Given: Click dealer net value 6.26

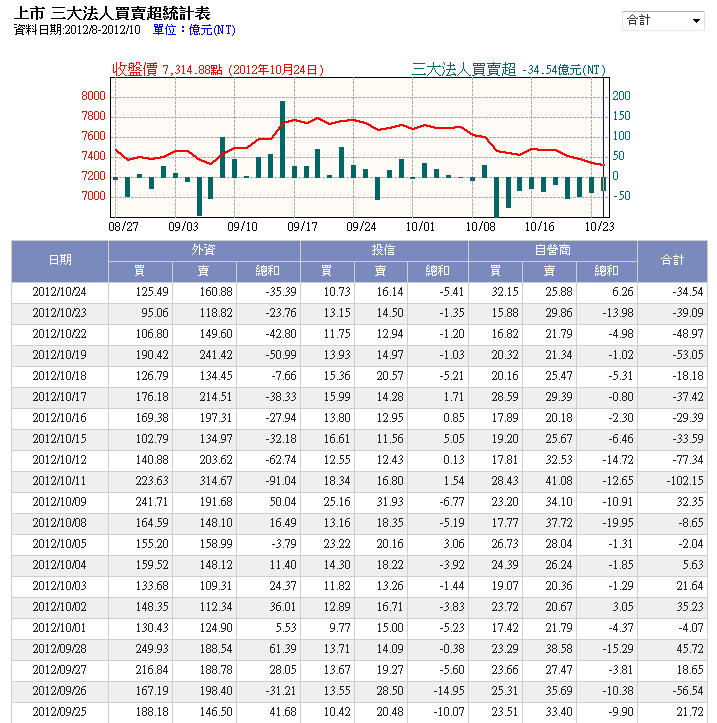Looking at the screenshot, I should (623, 292).
